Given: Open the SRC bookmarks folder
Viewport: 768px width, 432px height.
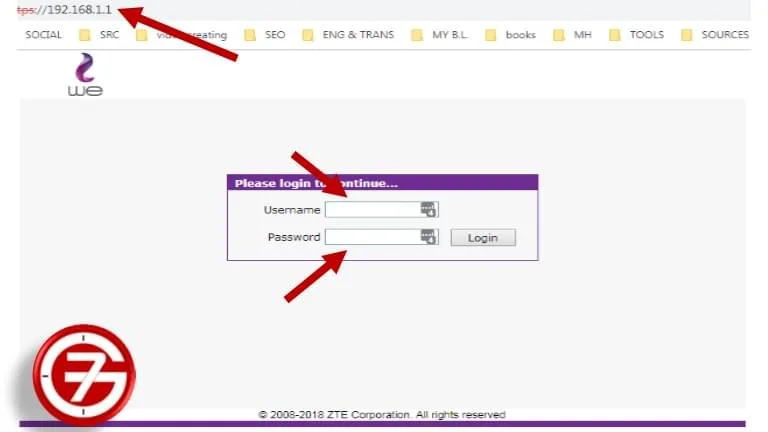Looking at the screenshot, I should 109,35.
